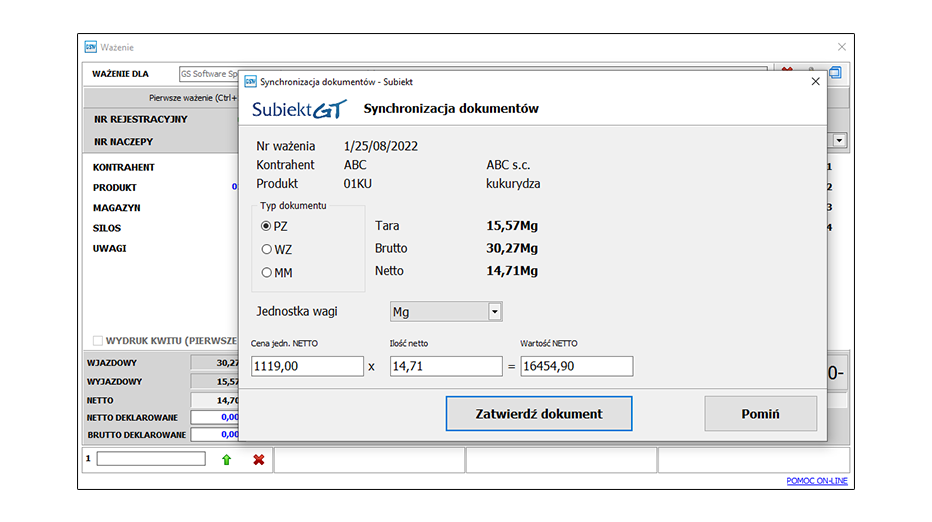932x522 pixels.
Task: Click the Ważenie window title icon
Action: point(91,47)
